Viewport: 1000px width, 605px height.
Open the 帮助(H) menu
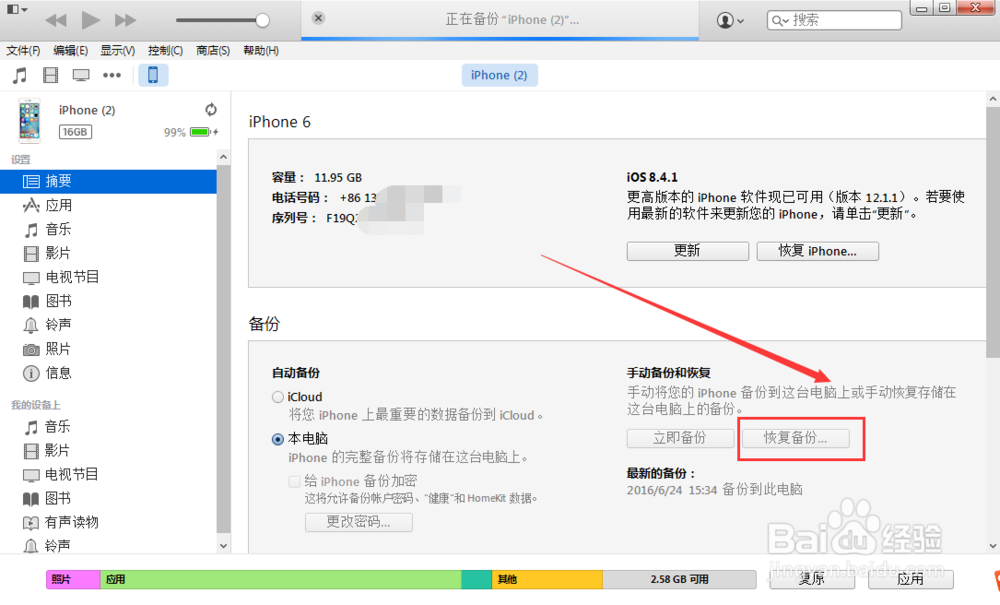point(261,50)
